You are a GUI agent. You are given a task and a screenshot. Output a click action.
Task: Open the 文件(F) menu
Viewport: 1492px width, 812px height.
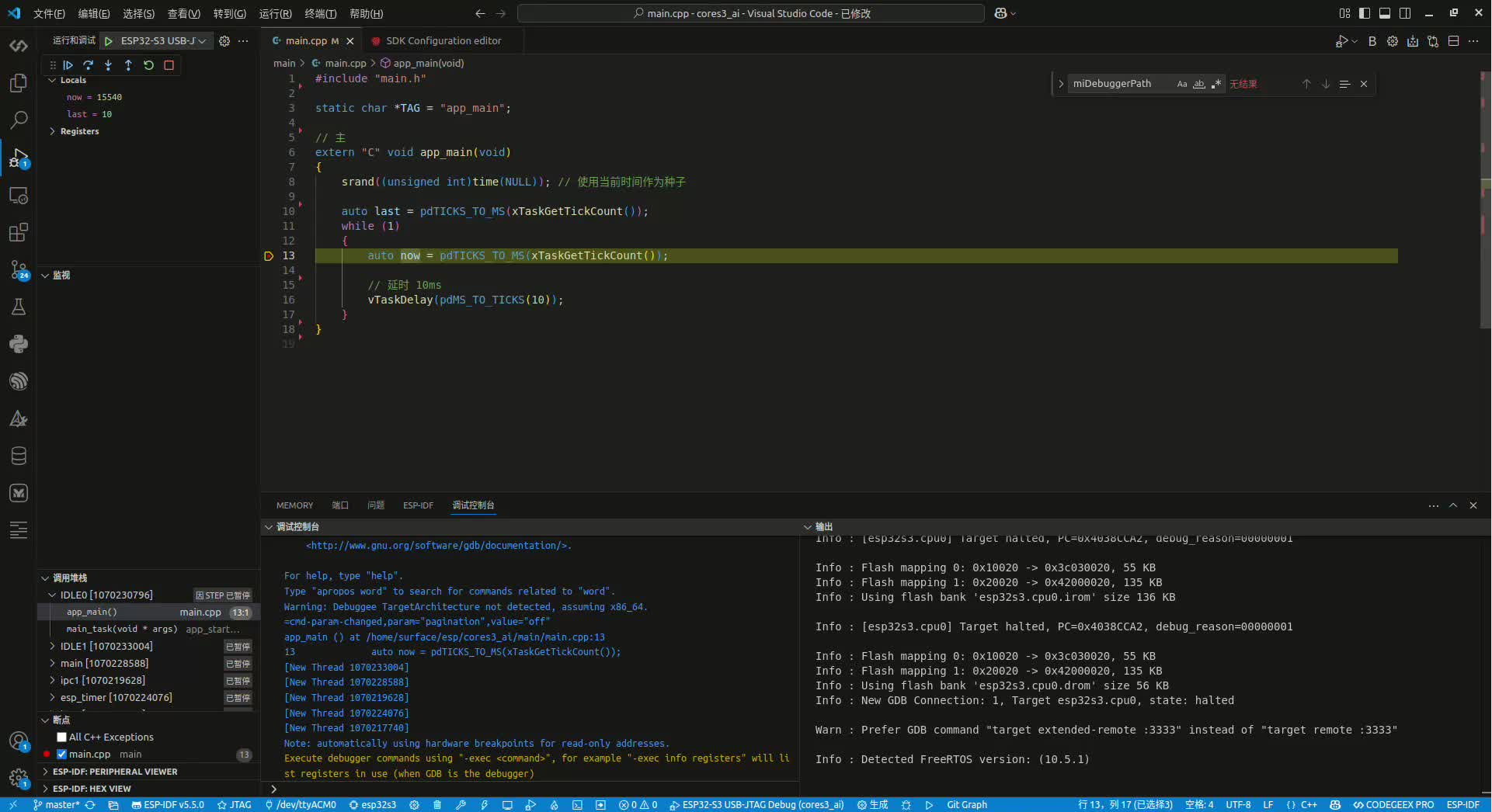coord(49,14)
